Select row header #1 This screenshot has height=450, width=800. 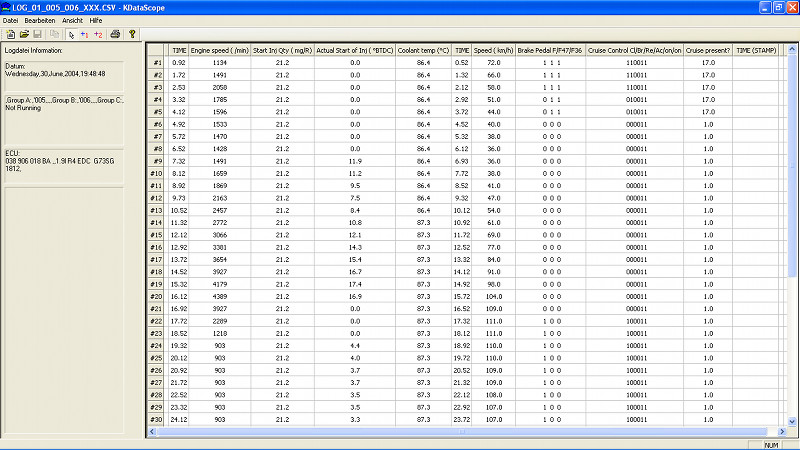[156, 62]
